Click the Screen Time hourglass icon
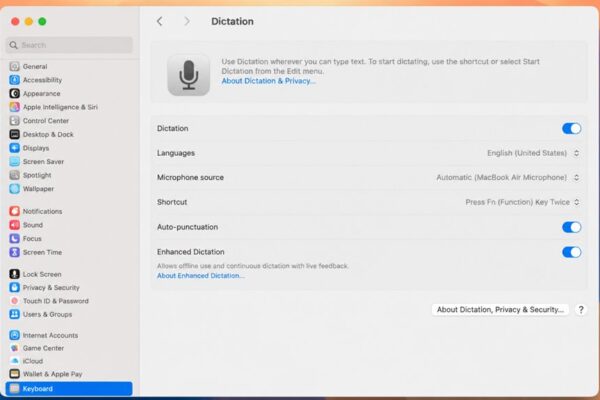This screenshot has width=600, height=400. tap(15, 252)
